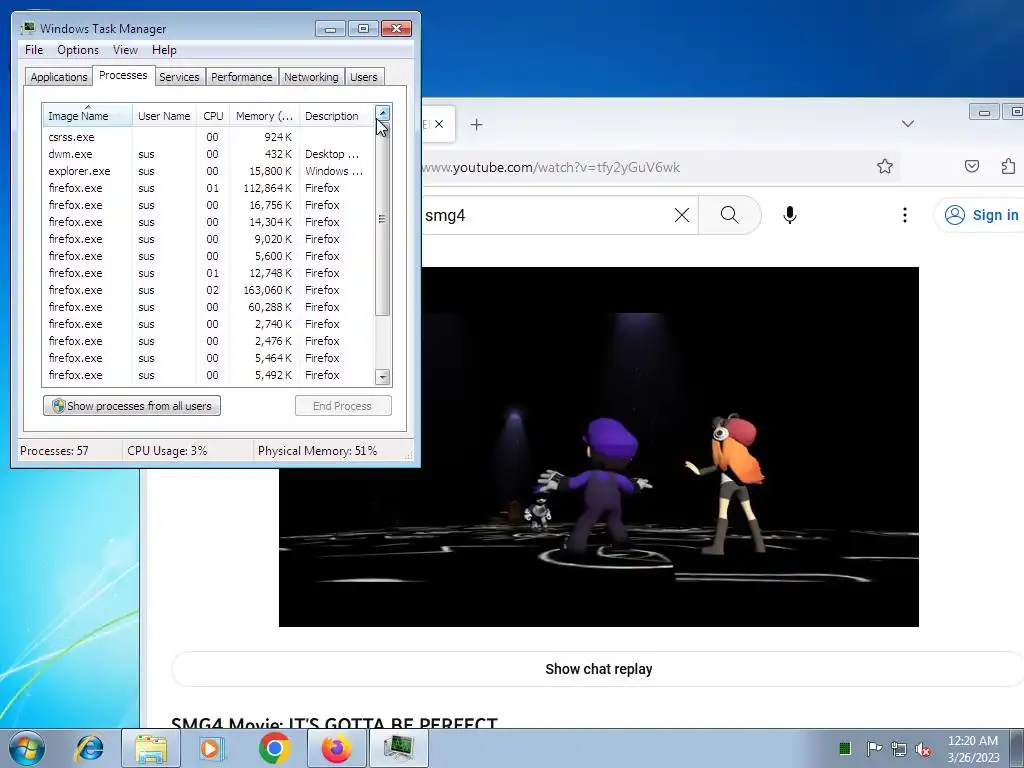Switch to Firefox taskbar icon
Screen dimensions: 1024x768
tap(337, 748)
